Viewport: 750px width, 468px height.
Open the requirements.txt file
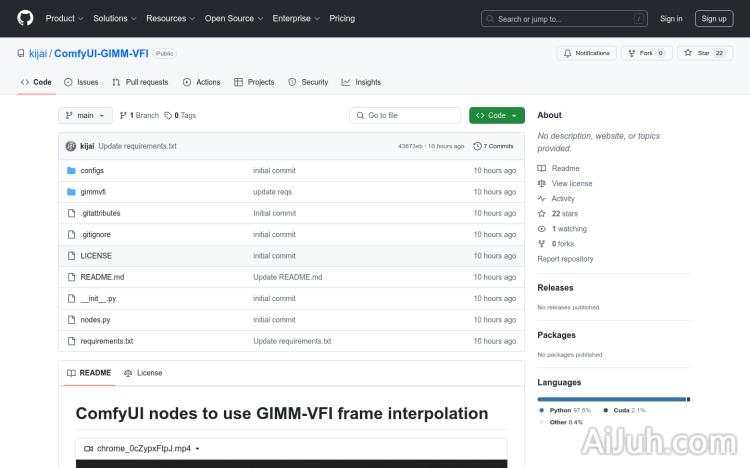click(x=107, y=341)
